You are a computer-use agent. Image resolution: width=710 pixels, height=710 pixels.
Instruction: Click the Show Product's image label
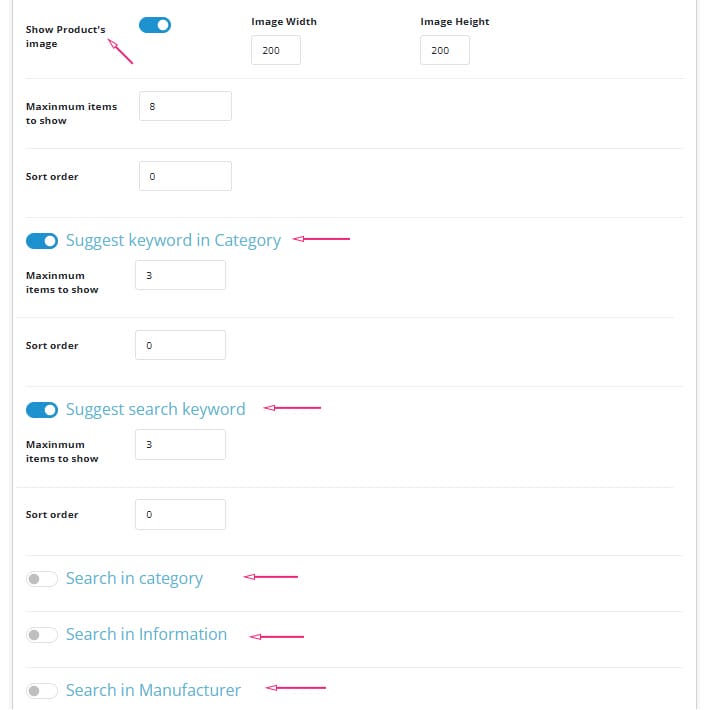click(66, 37)
